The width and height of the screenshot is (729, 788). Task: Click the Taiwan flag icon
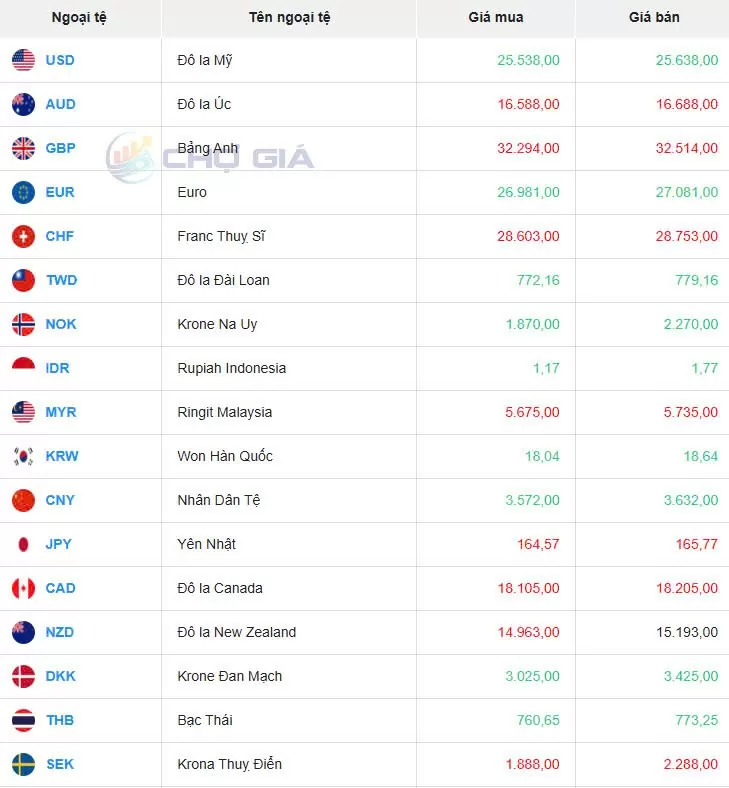pyautogui.click(x=23, y=280)
